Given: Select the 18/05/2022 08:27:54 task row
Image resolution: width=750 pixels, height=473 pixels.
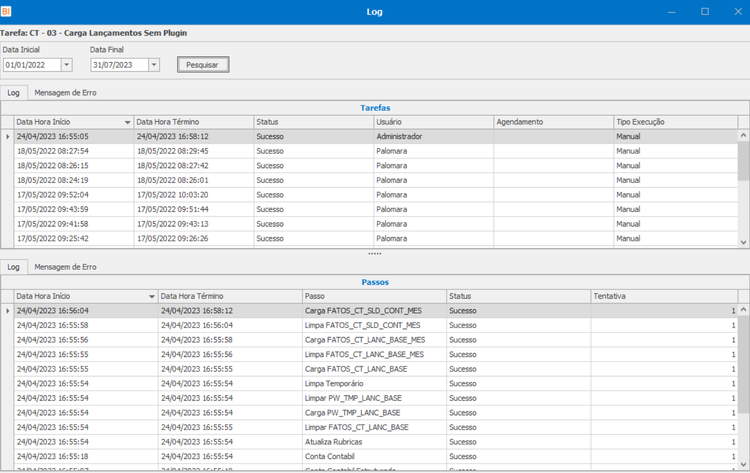Looking at the screenshot, I should pyautogui.click(x=375, y=151).
